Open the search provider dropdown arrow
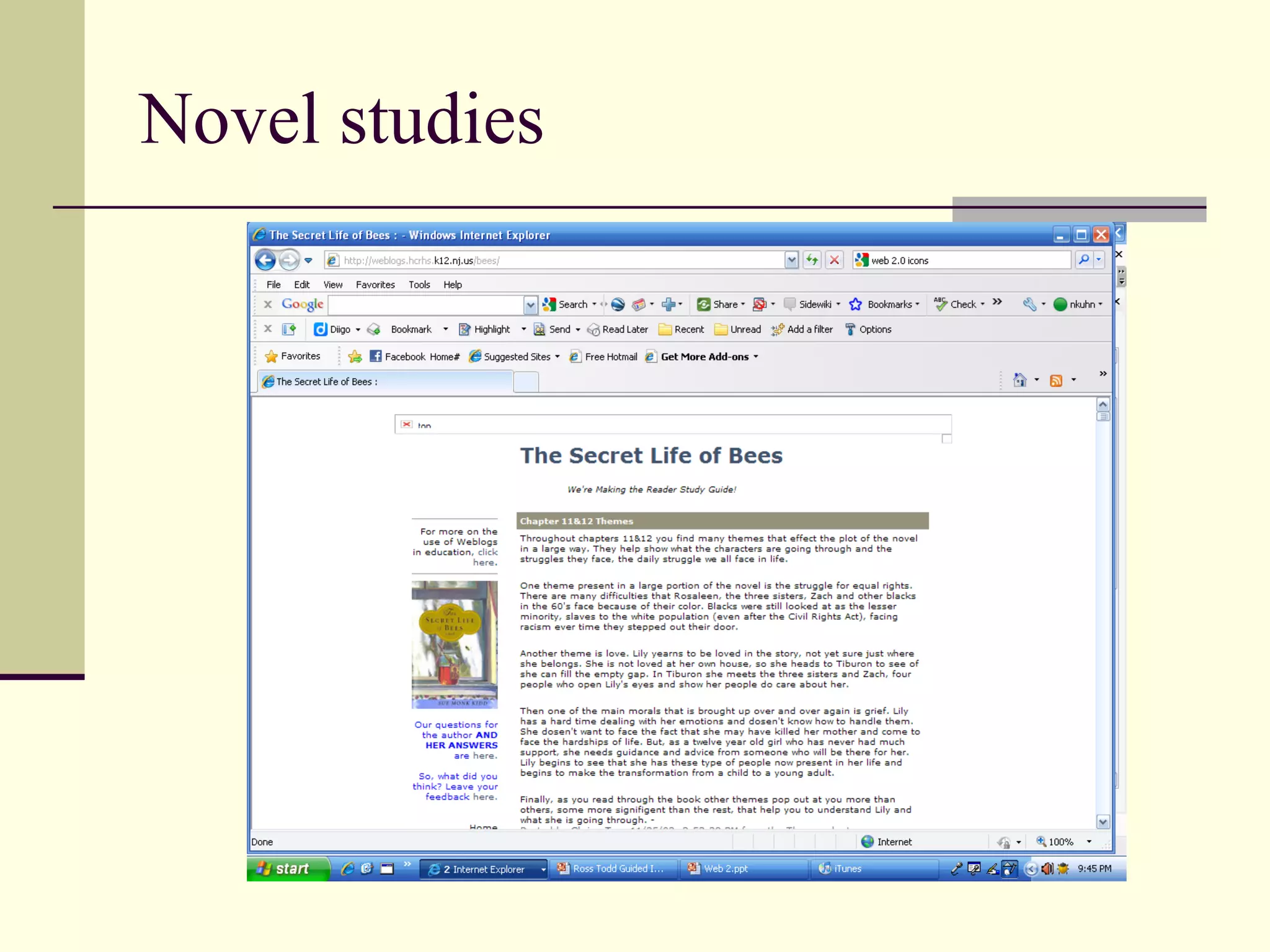1270x952 pixels. coord(1099,260)
